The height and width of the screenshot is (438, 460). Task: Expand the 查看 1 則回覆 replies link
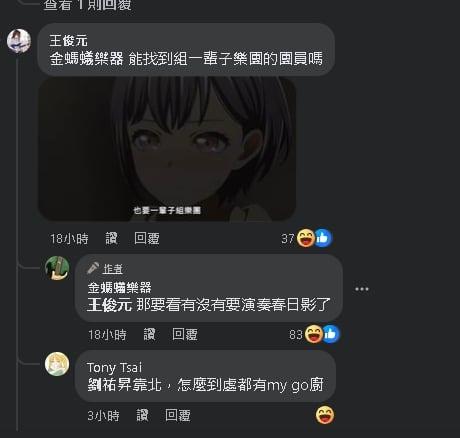88,5
